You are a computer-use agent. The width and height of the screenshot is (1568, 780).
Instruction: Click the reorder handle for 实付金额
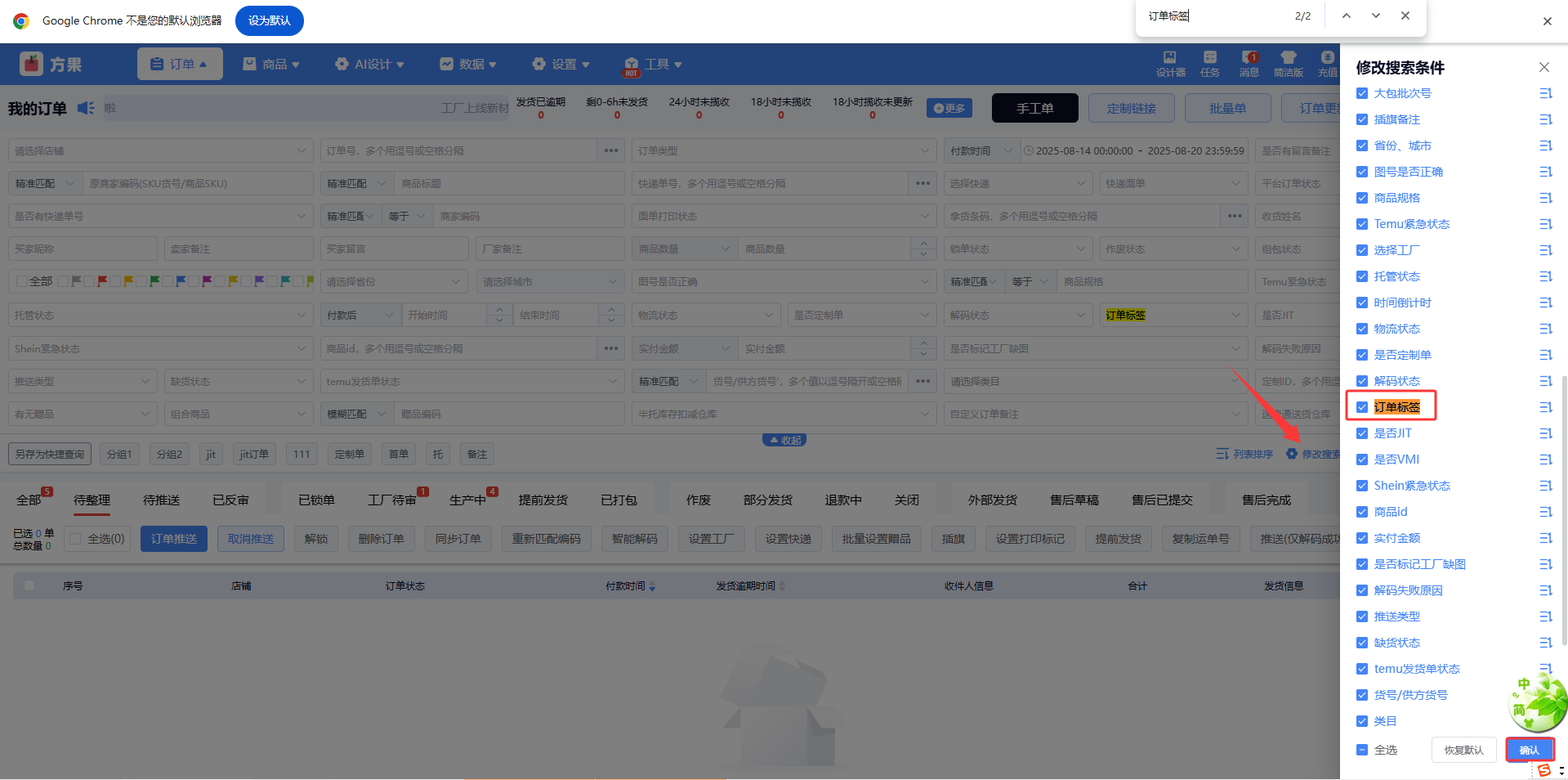click(x=1545, y=538)
